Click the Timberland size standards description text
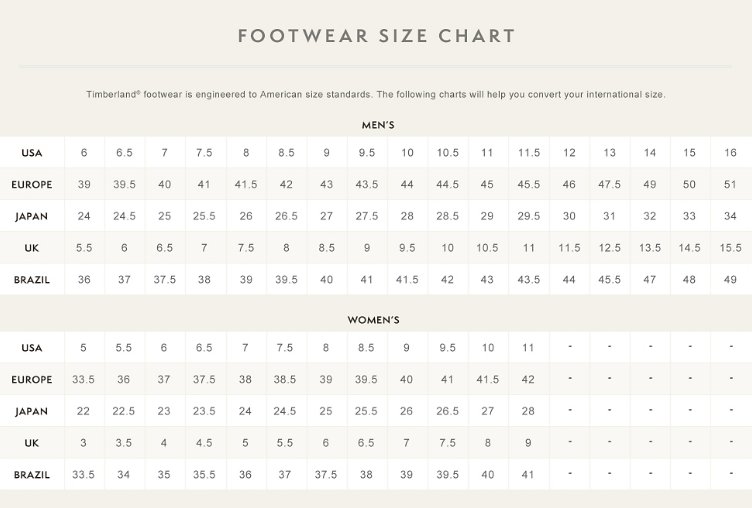Viewport: 752px width, 508px height. tap(376, 94)
